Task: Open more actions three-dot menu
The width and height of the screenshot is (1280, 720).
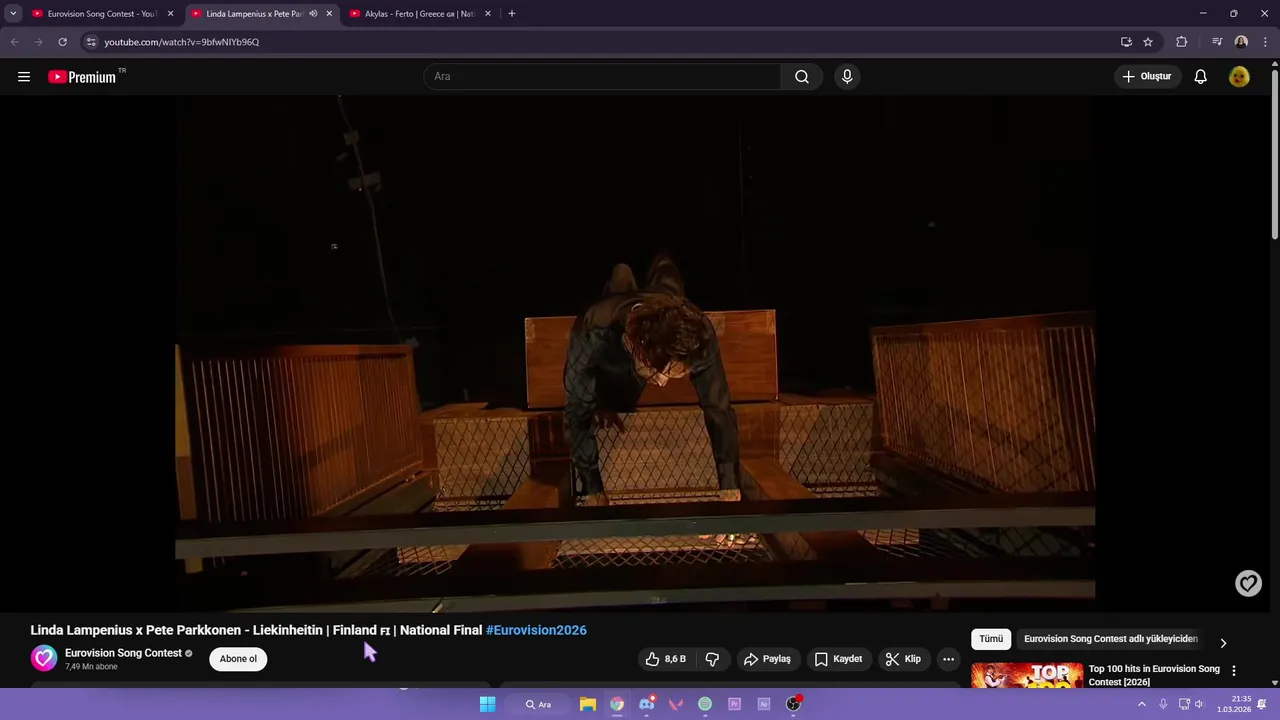Action: click(948, 659)
